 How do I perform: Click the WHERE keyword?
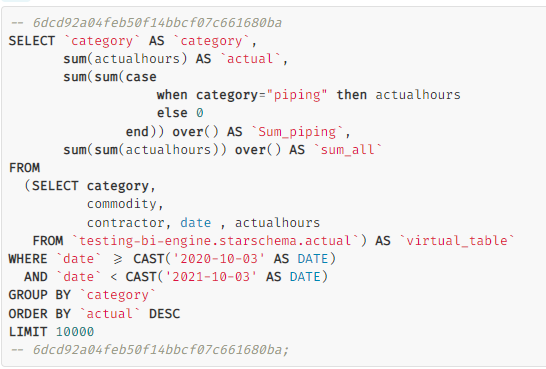pos(28,259)
